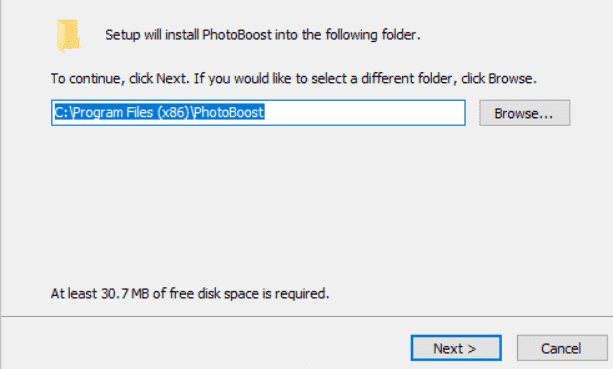Cancel the PhotoBoost setup
This screenshot has width=613, height=369.
tap(562, 348)
